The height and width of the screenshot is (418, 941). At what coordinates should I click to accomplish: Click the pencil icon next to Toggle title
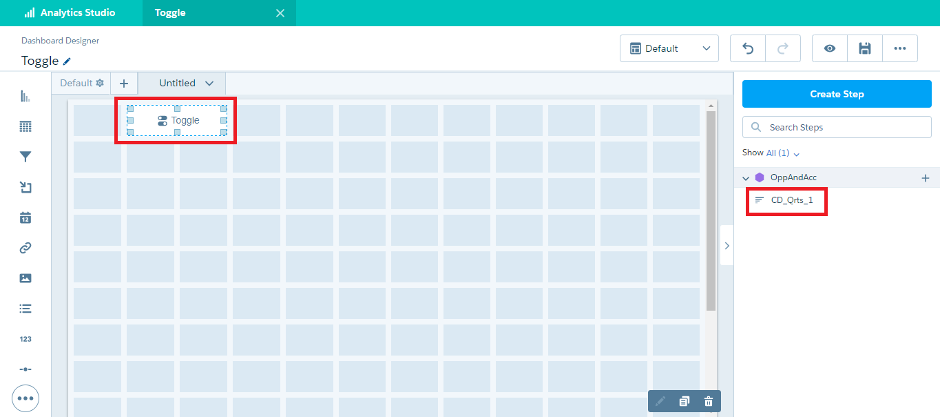pyautogui.click(x=67, y=61)
